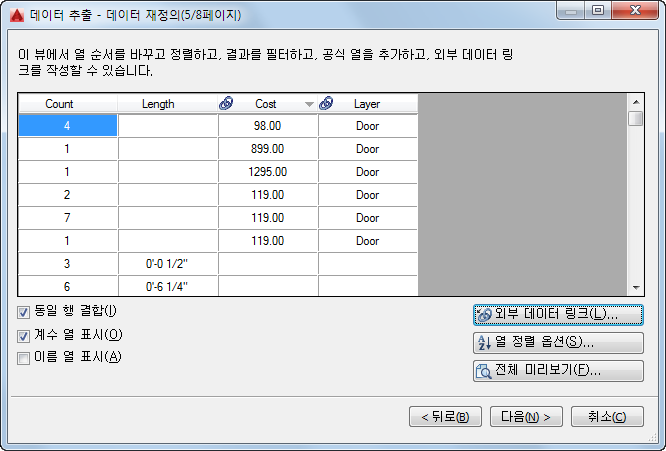Select the 0'-0 1/2" length cell
Image resolution: width=666 pixels, height=451 pixels.
tap(168, 263)
